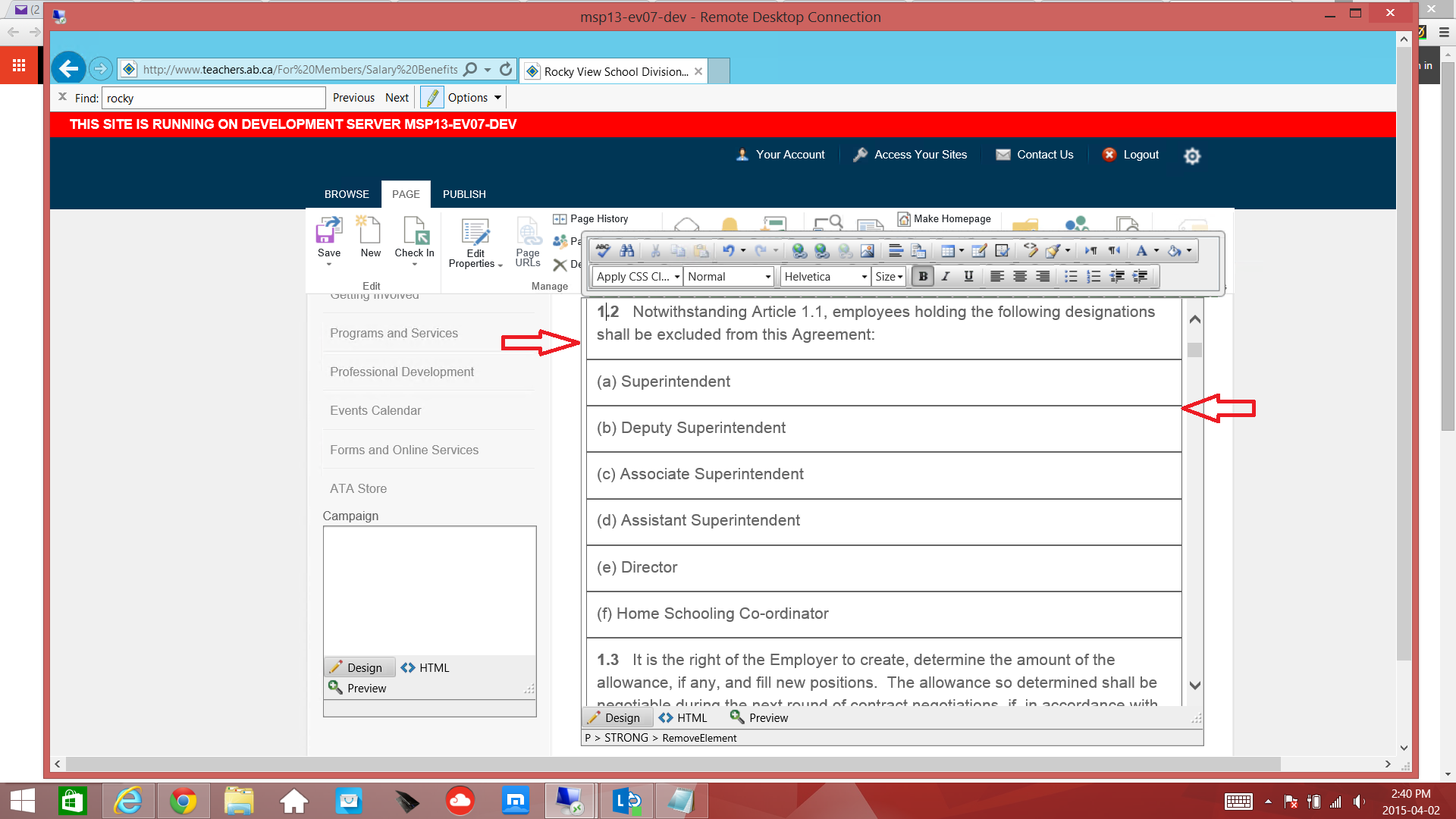This screenshot has width=1456, height=819.
Task: Open the Apply CSS Class dropdown
Action: coord(637,277)
